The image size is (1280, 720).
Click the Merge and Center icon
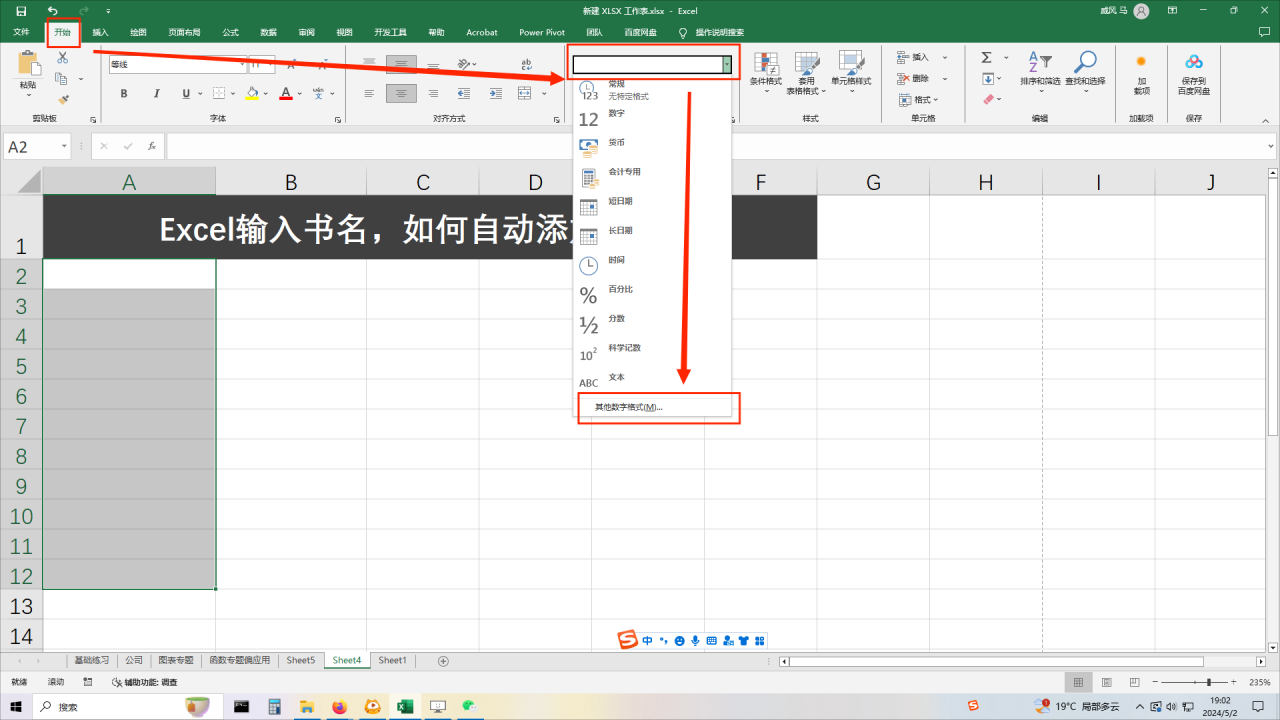coord(525,94)
